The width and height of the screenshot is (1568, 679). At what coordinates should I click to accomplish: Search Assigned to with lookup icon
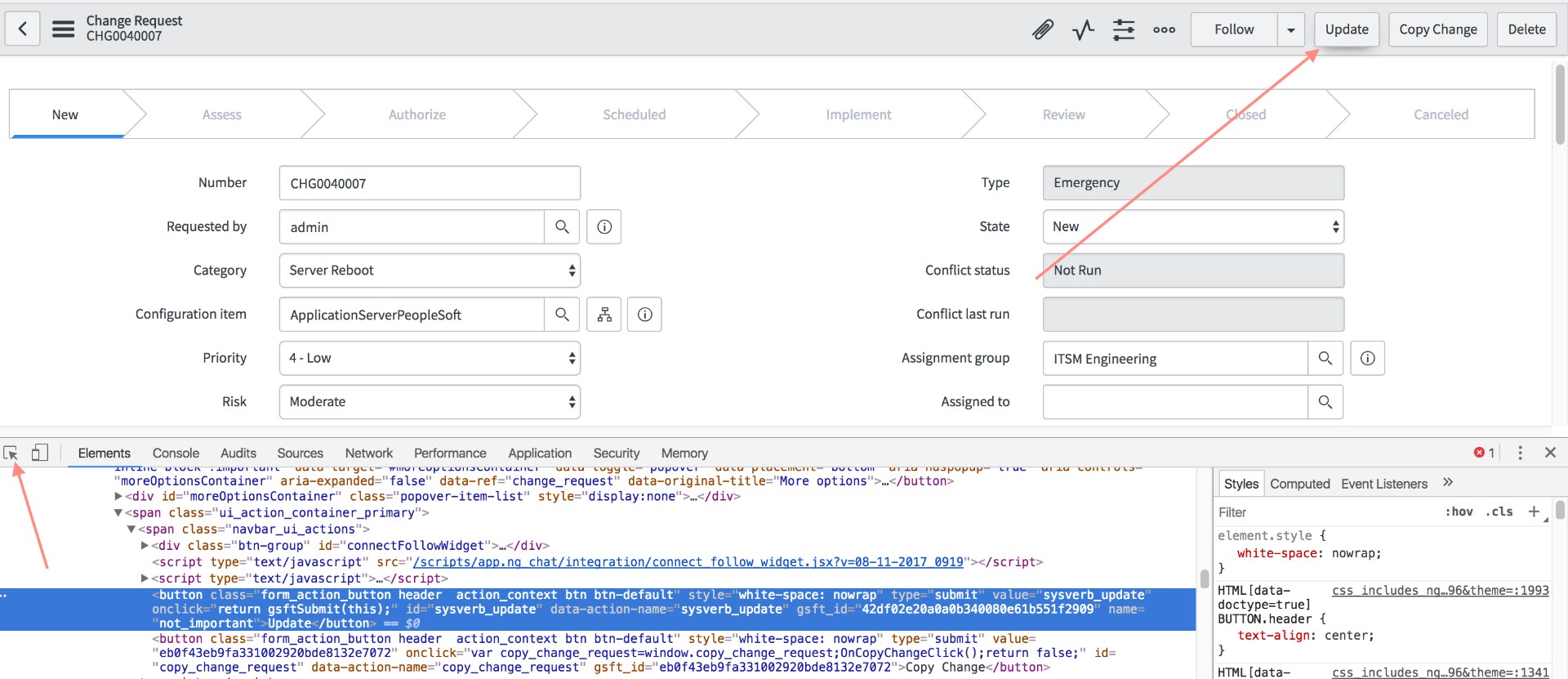pos(1325,402)
